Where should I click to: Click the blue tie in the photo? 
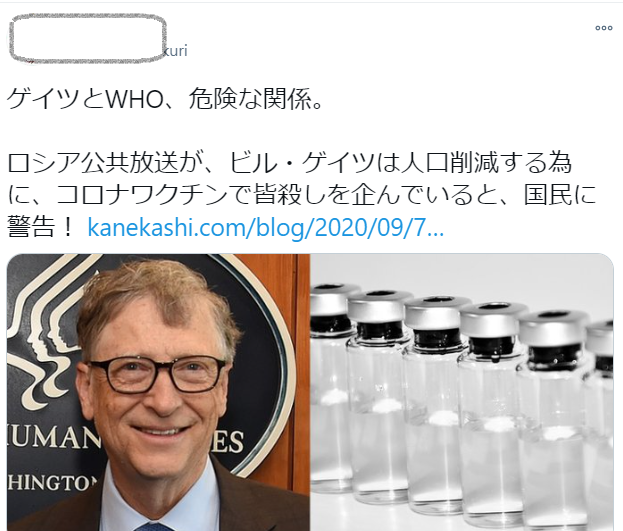pos(153,527)
